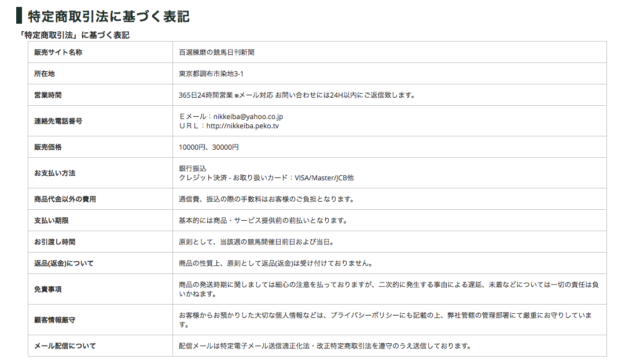640x363 pixels.
Task: Select the 連絡先電話番号 row label
Action: [x=58, y=121]
